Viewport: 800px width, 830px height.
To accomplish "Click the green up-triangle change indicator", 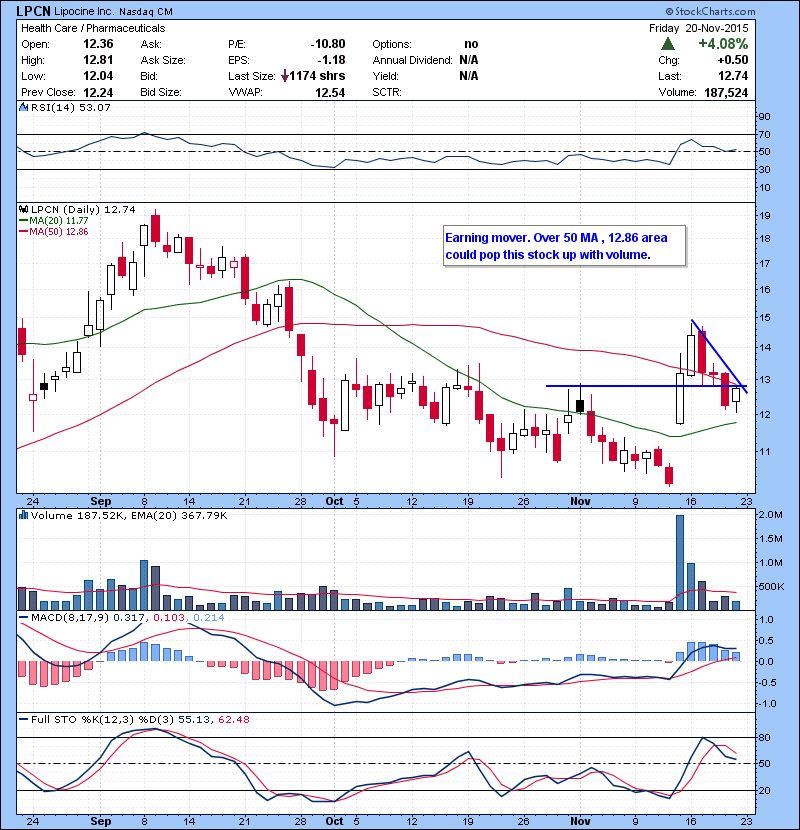I will pyautogui.click(x=668, y=44).
